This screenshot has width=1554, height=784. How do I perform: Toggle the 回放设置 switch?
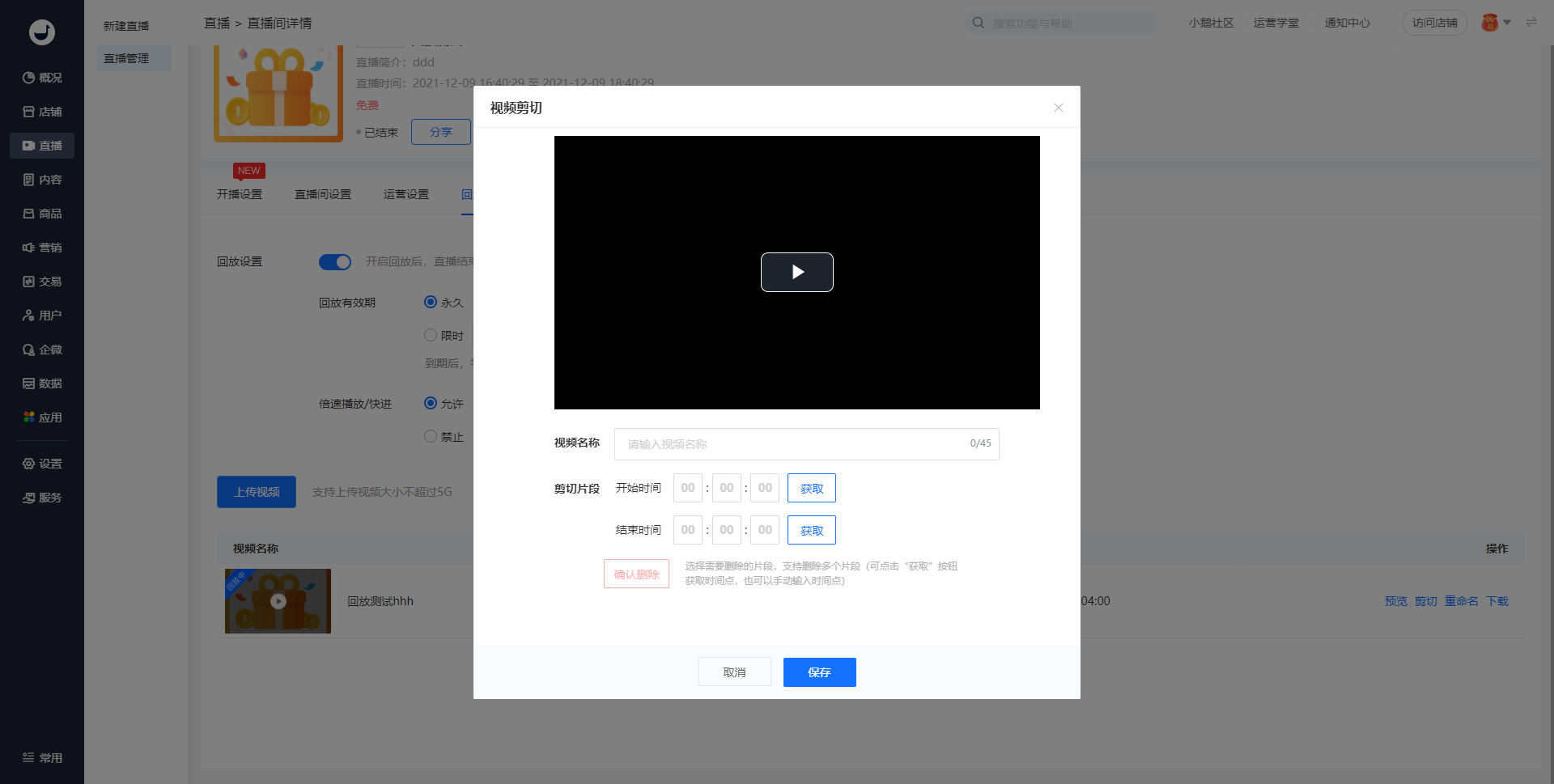coord(335,262)
